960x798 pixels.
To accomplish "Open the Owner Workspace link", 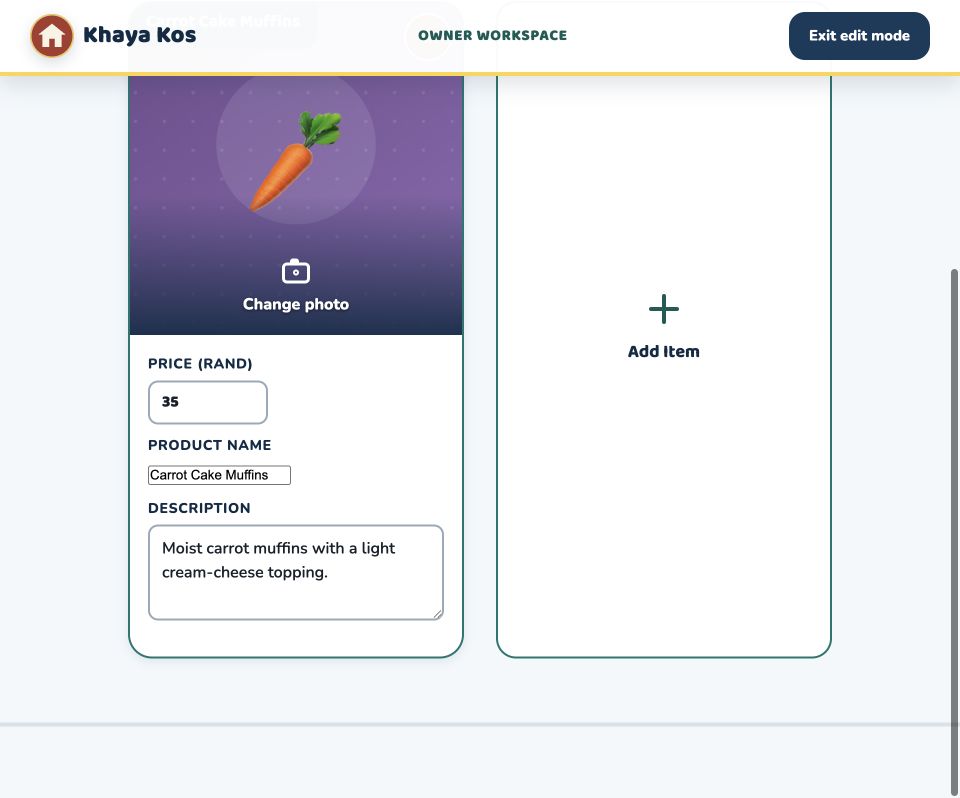I will [492, 36].
